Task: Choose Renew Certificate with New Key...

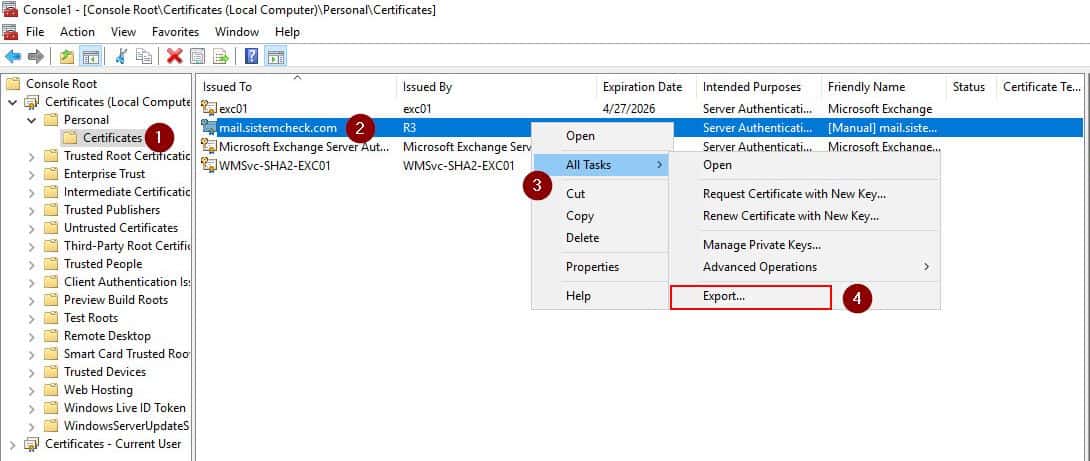Action: coord(804,216)
